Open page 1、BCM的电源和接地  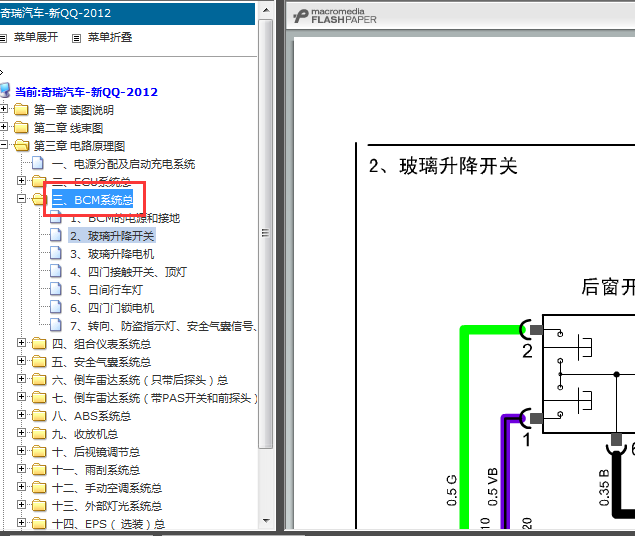coord(125,218)
